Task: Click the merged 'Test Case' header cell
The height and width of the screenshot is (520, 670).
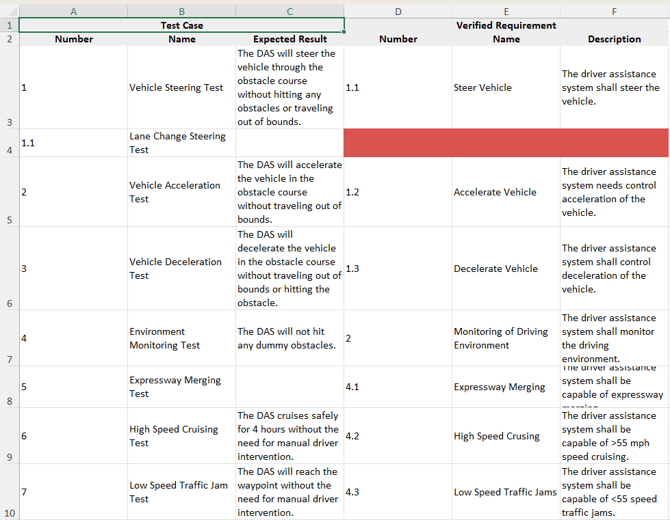Action: click(182, 25)
